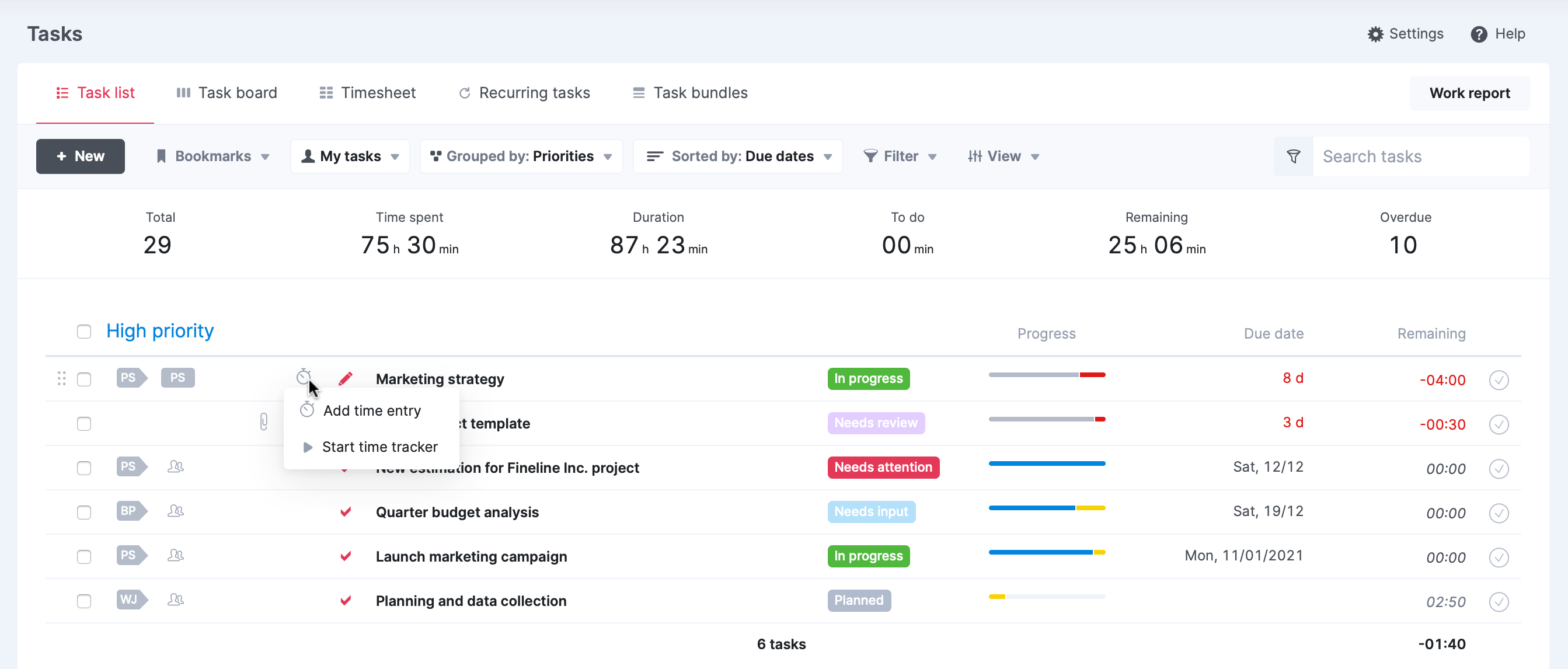Viewport: 1568px width, 669px height.
Task: Open Grouped by: Priorities dropdown
Action: point(521,156)
